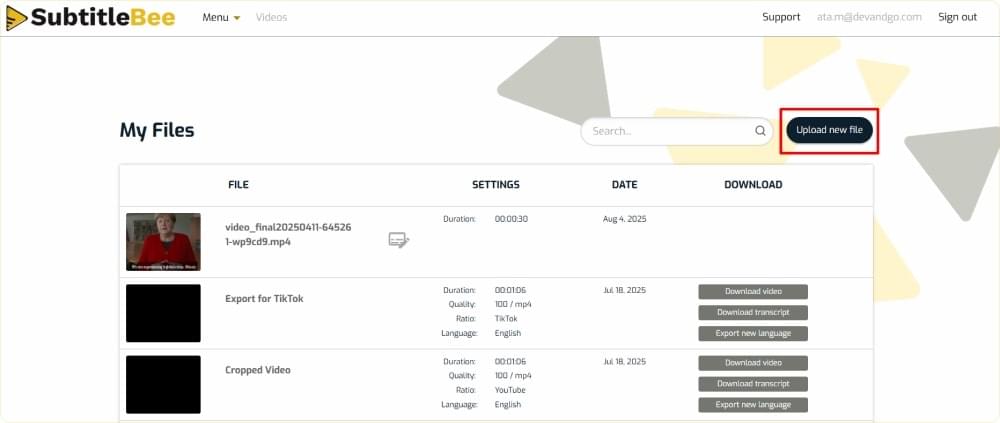
Task: Download video for Cropped Video
Action: click(753, 363)
